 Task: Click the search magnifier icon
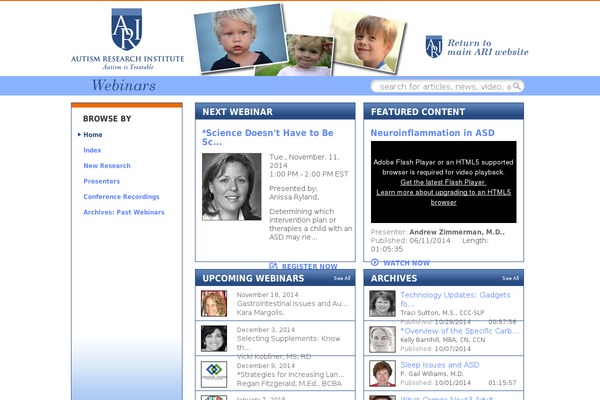(517, 86)
